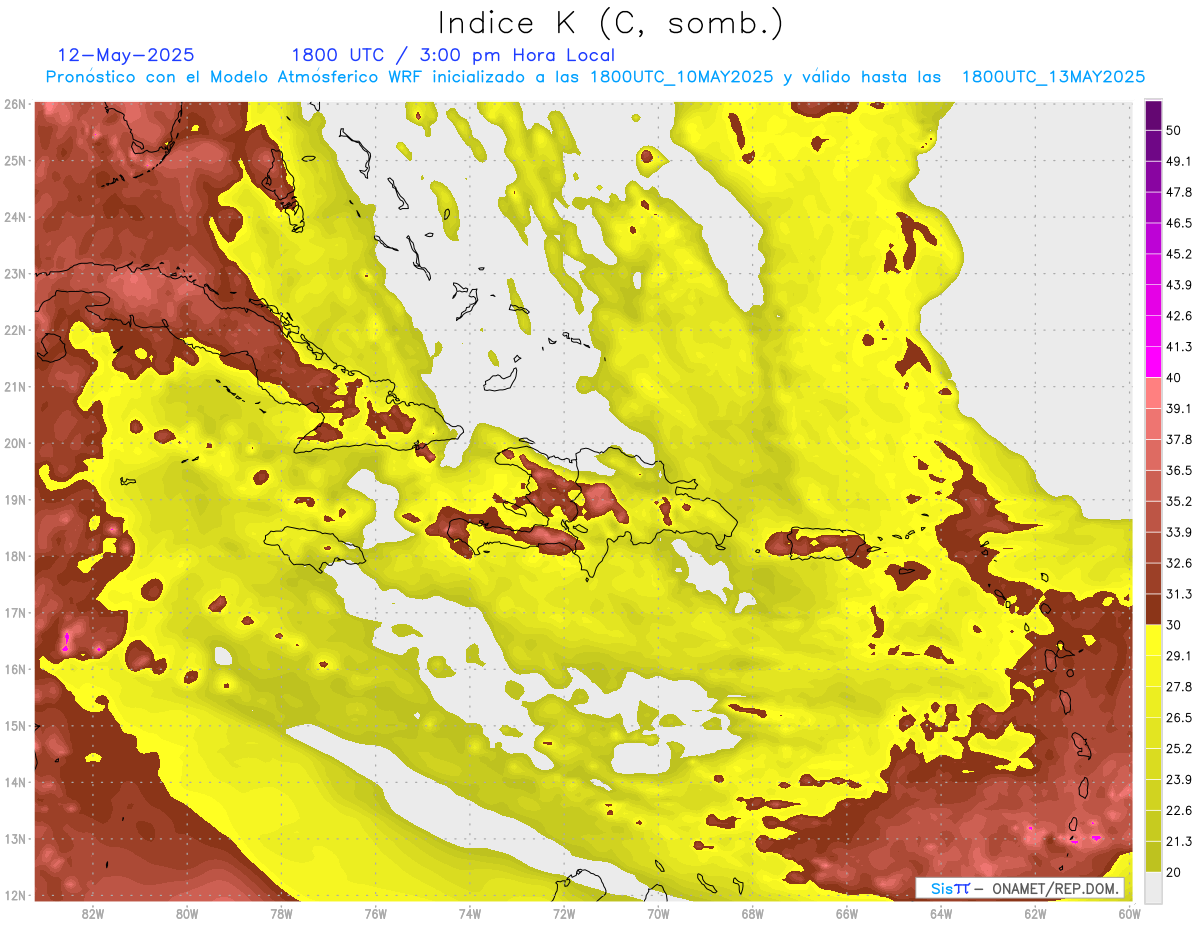Viewport: 1200px width, 927px height.
Task: Click the bright yellow colorbar segment between 29.1 and 30
Action: pos(1153,640)
